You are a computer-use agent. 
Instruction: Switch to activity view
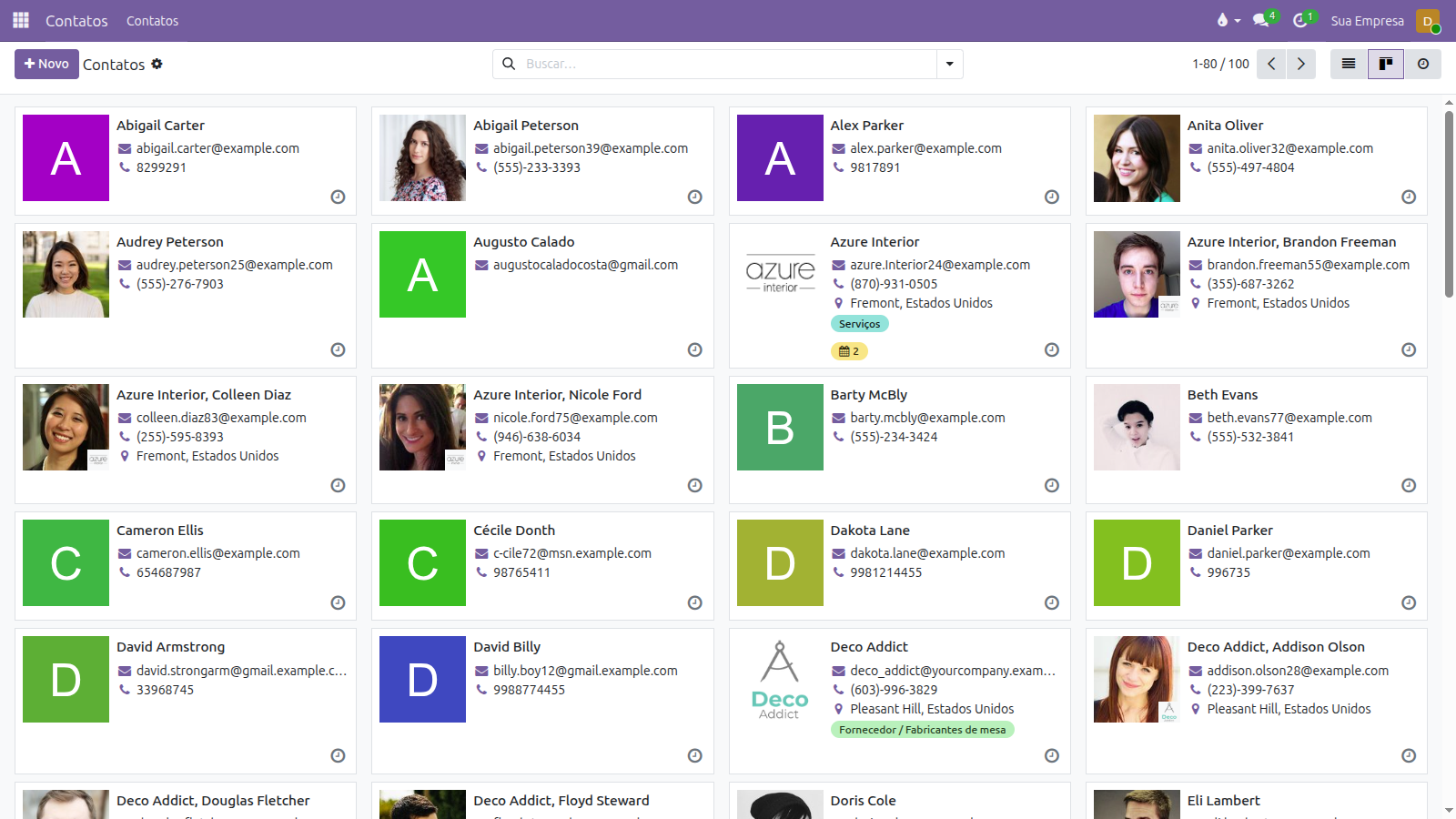pos(1423,64)
